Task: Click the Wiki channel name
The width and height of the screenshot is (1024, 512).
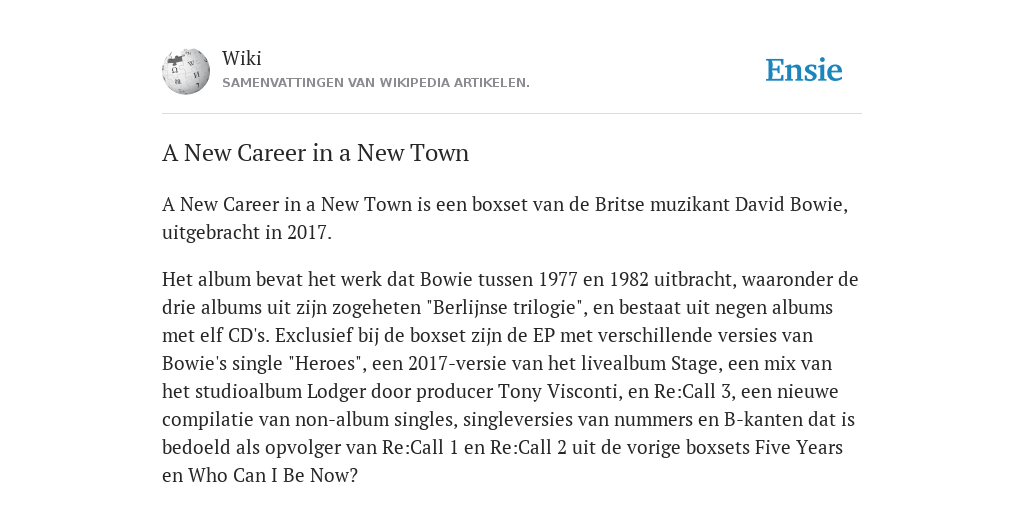Action: [x=242, y=58]
